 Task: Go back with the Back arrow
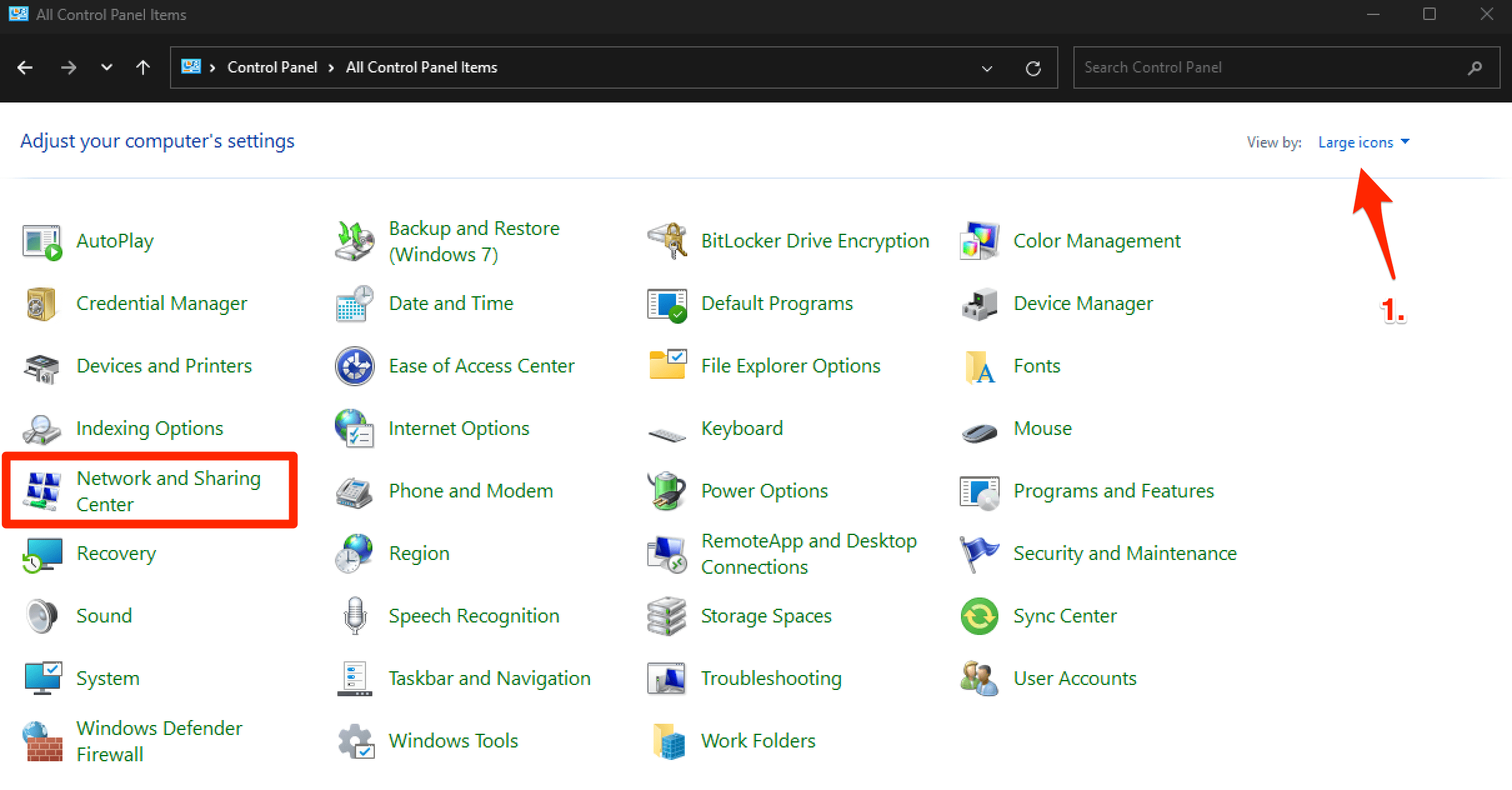pyautogui.click(x=25, y=67)
